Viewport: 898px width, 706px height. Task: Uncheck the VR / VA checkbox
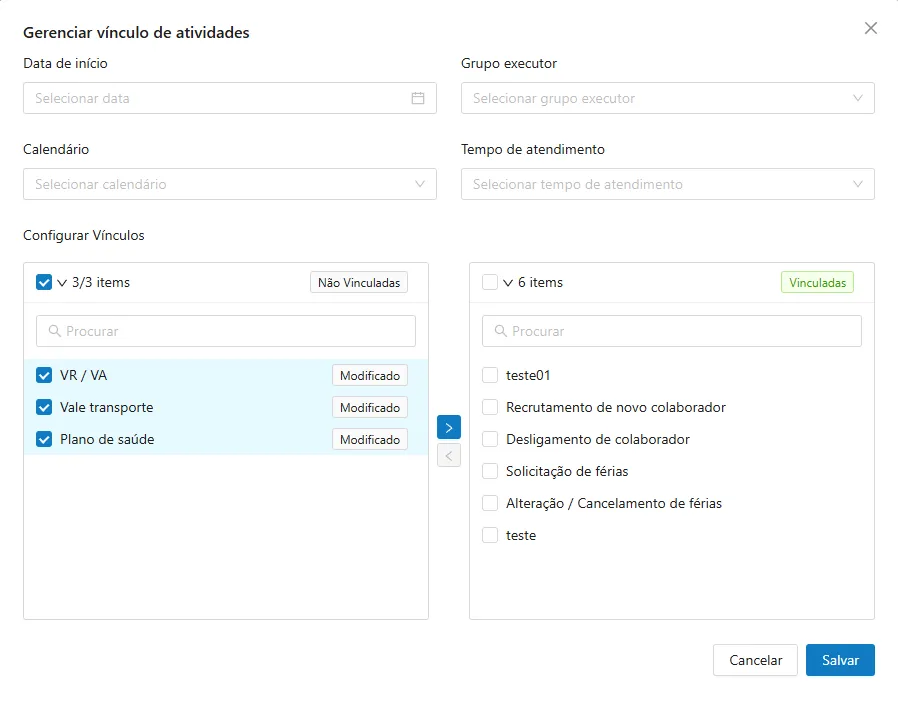pyautogui.click(x=44, y=375)
